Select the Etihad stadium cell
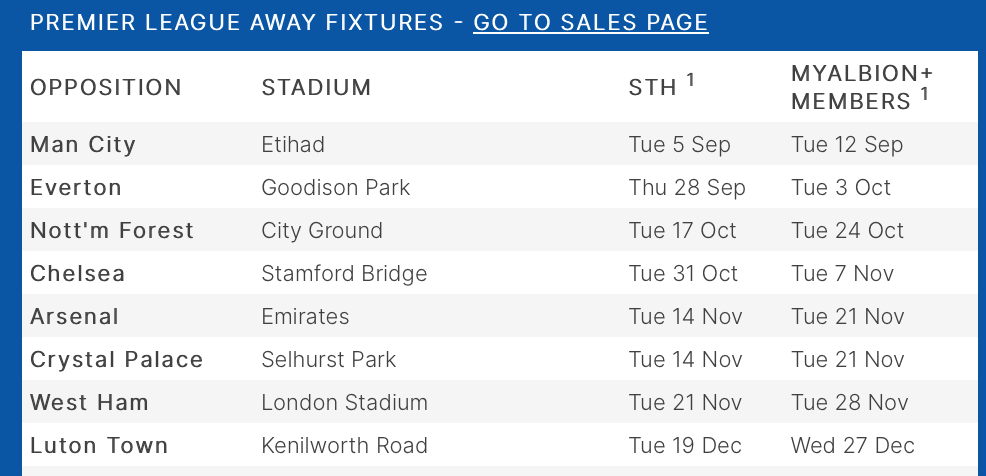The width and height of the screenshot is (986, 476). (293, 145)
